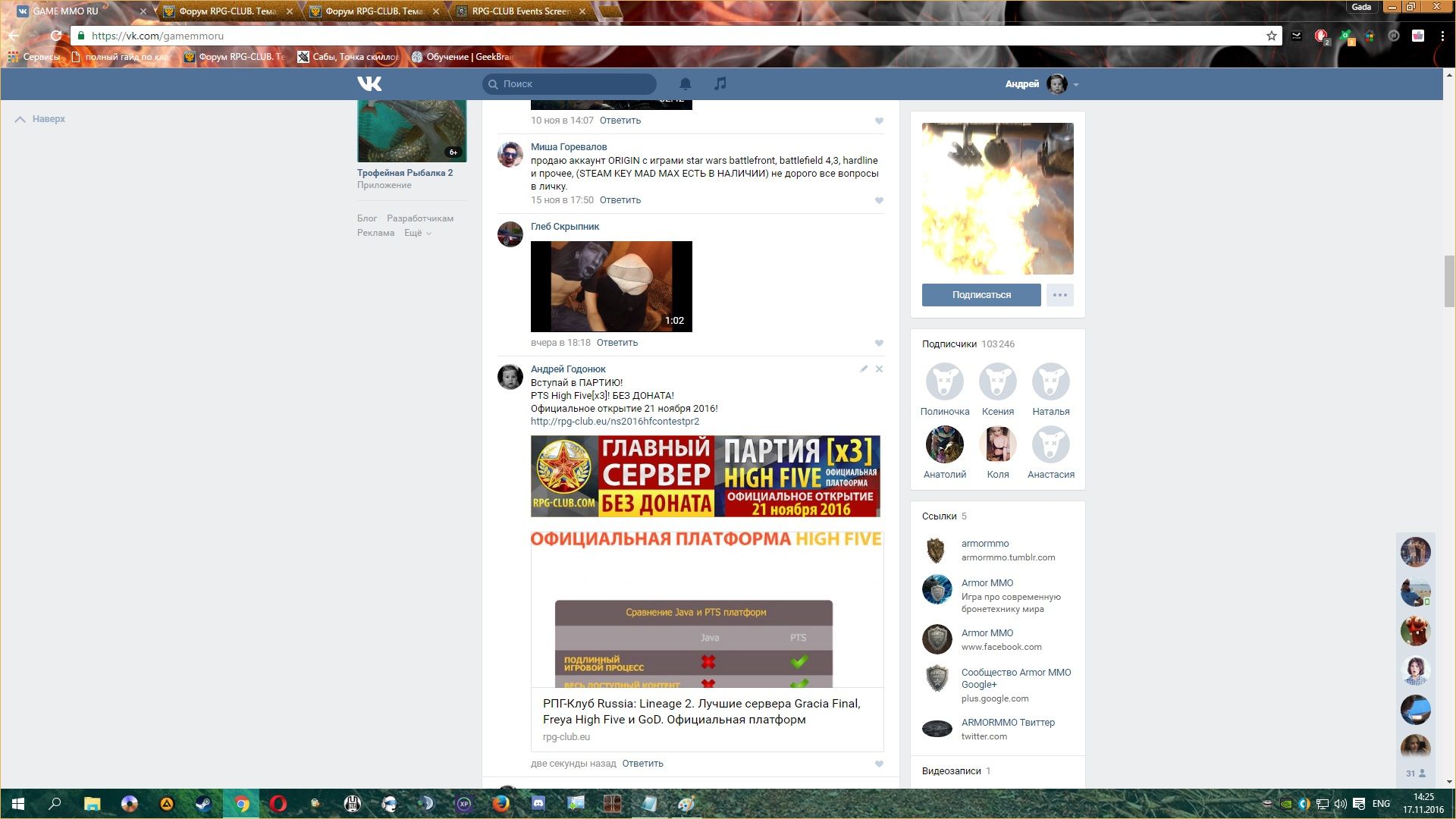1456x819 pixels.
Task: Bookmark this page with star icon
Action: click(x=1272, y=36)
